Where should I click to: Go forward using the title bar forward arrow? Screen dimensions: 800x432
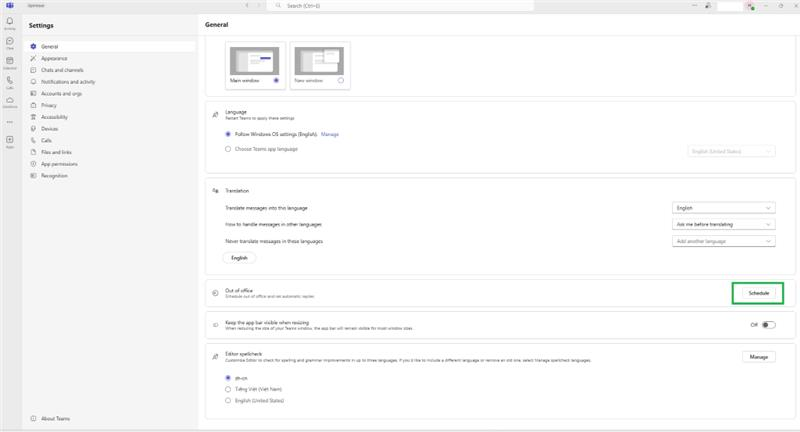(259, 6)
